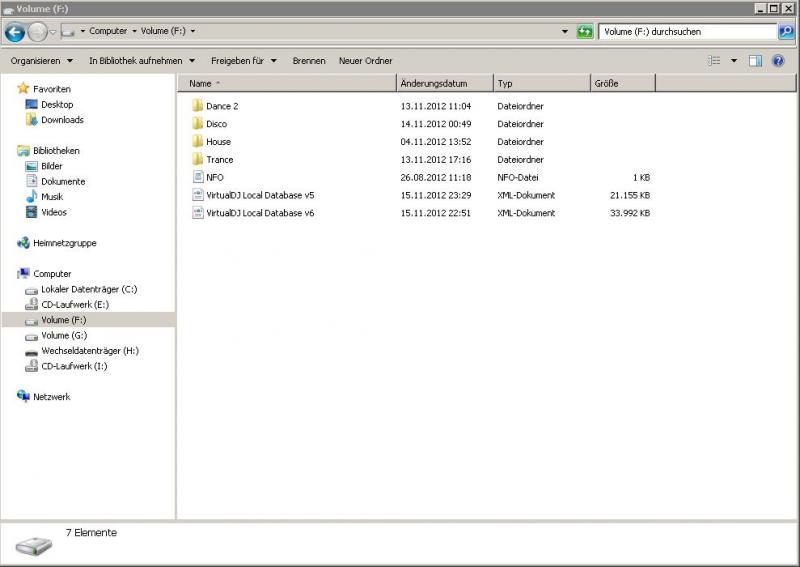The image size is (800, 567).
Task: Open more view options dropdown arrow
Action: [x=734, y=61]
